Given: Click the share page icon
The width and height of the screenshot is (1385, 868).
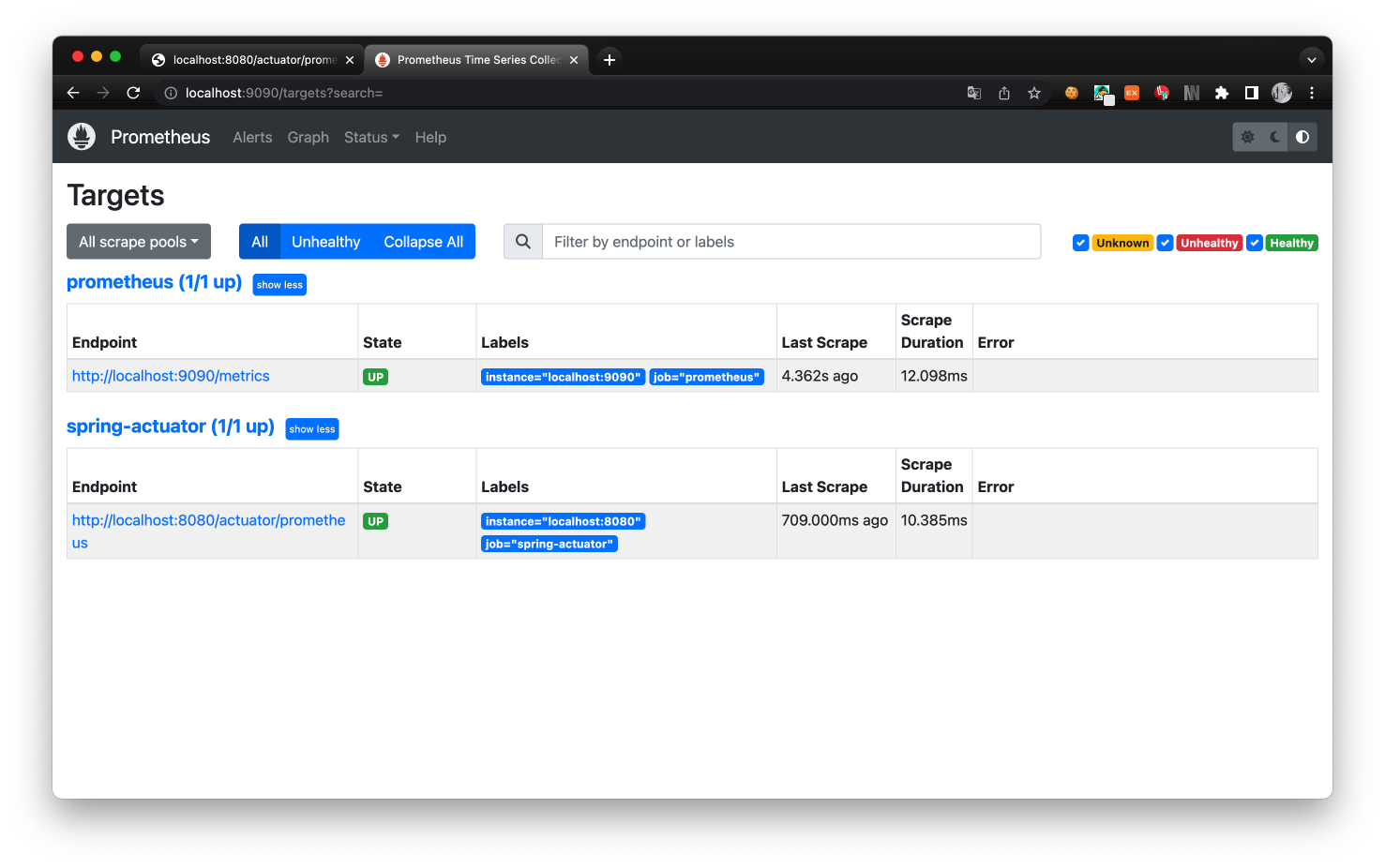Looking at the screenshot, I should point(1004,93).
